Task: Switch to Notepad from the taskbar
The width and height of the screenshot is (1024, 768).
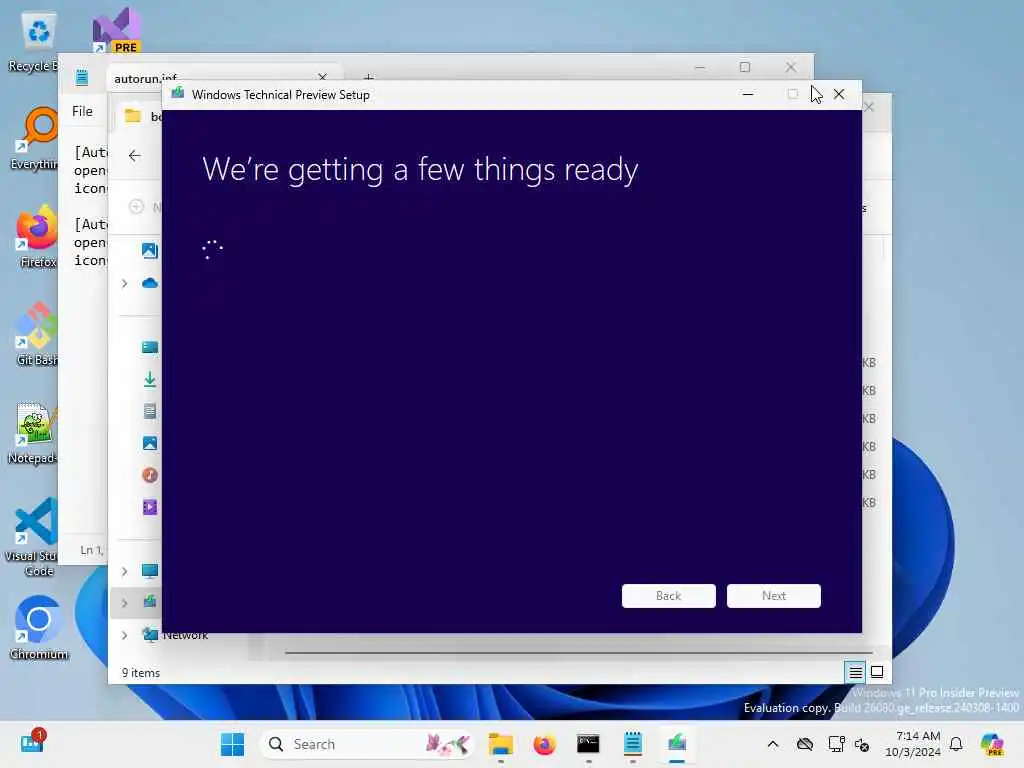Action: tap(633, 744)
